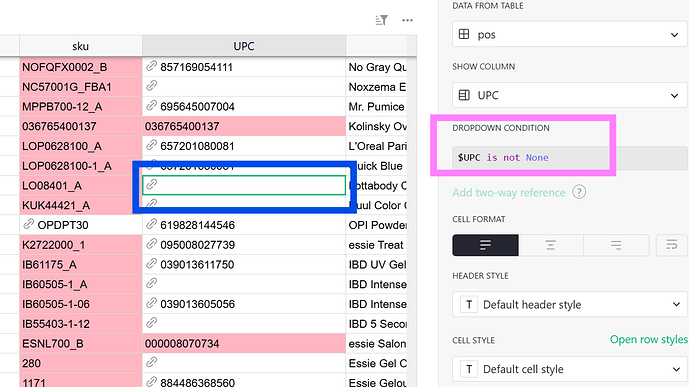Image resolution: width=689 pixels, height=387 pixels.
Task: Select center text alignment
Action: 551,245
